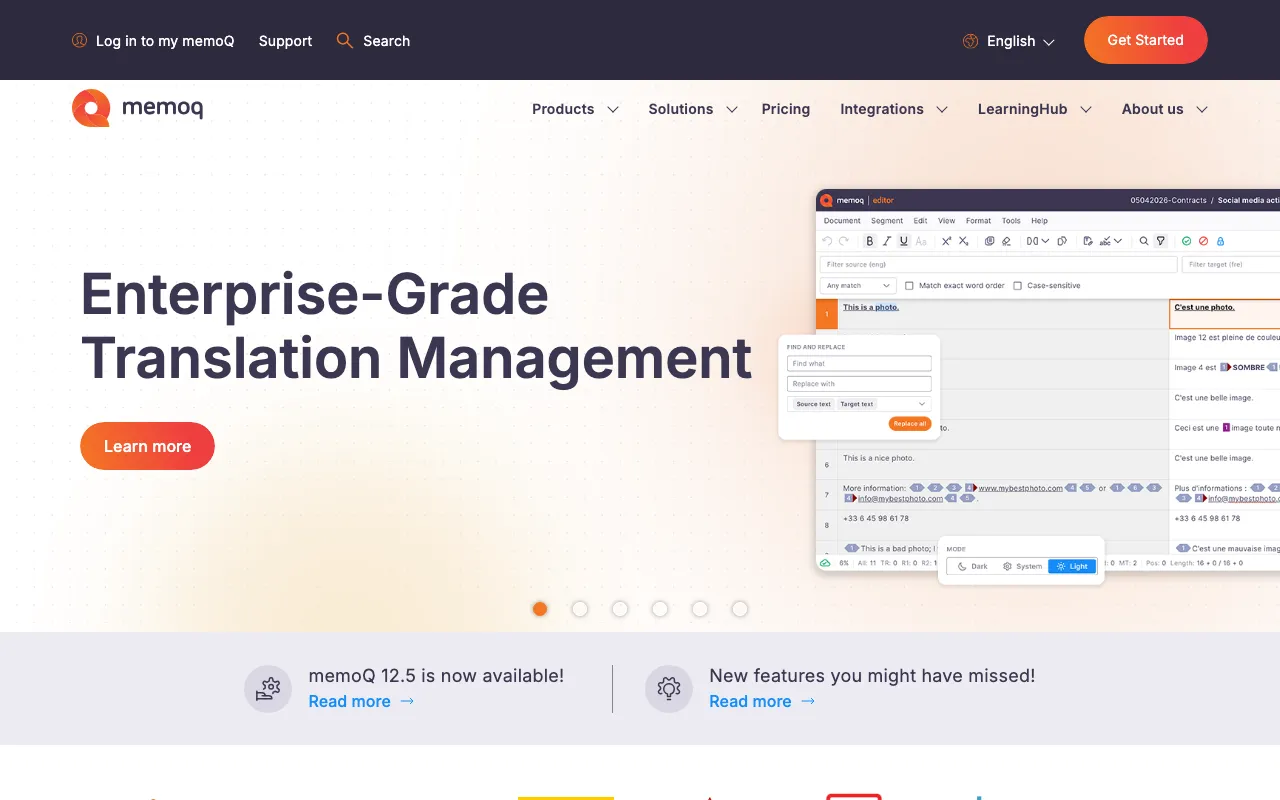Focus the Replace with field
The image size is (1280, 800).
point(859,384)
